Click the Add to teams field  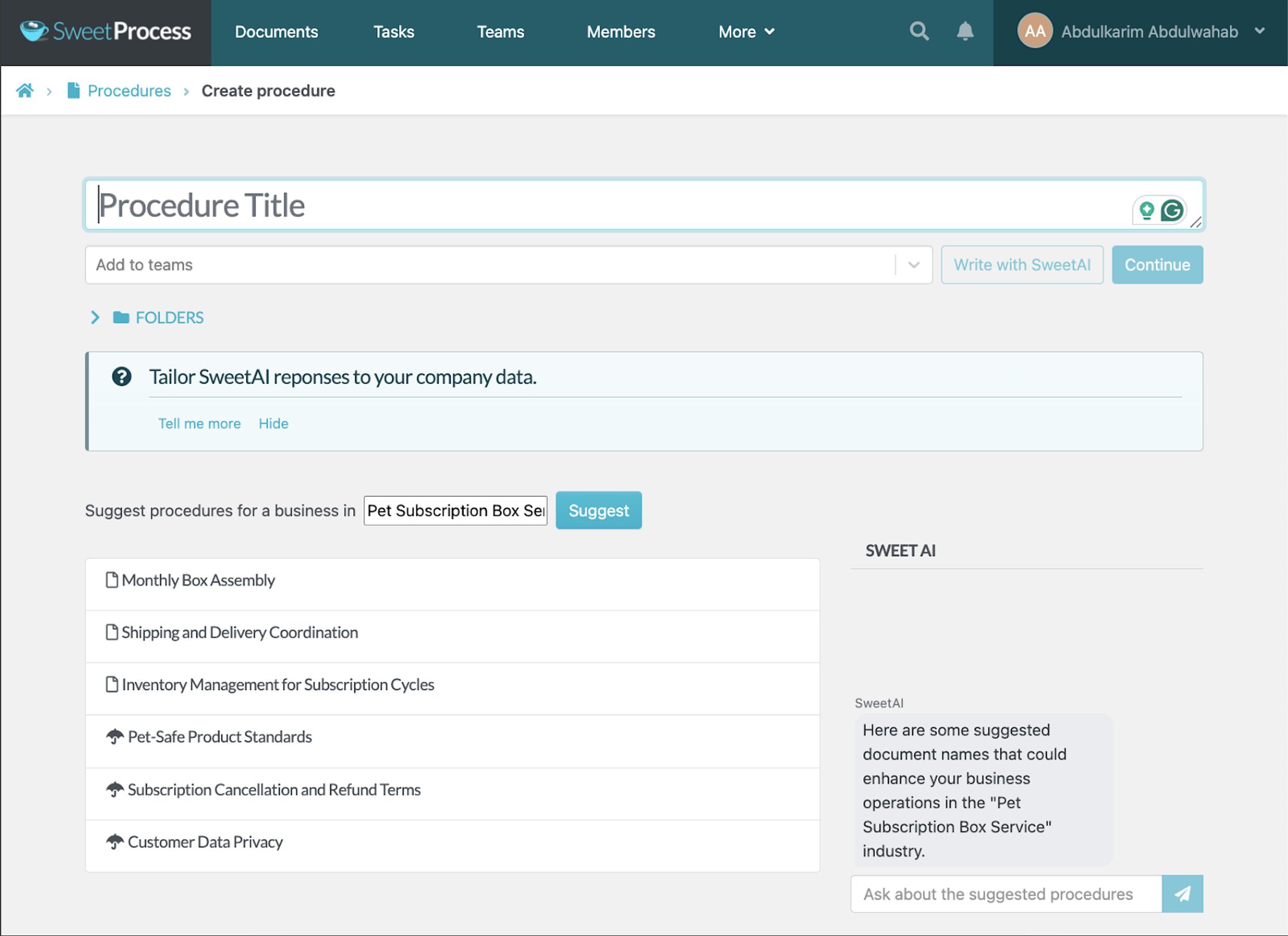(x=508, y=265)
